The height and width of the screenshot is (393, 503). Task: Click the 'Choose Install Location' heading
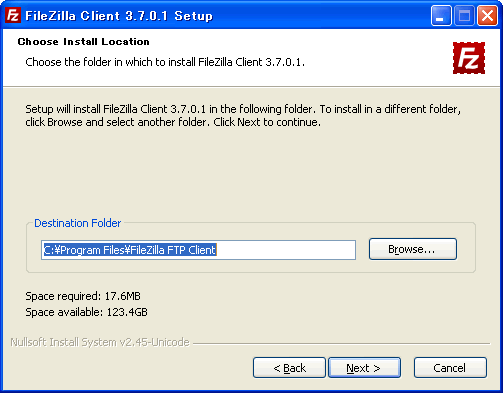(84, 42)
